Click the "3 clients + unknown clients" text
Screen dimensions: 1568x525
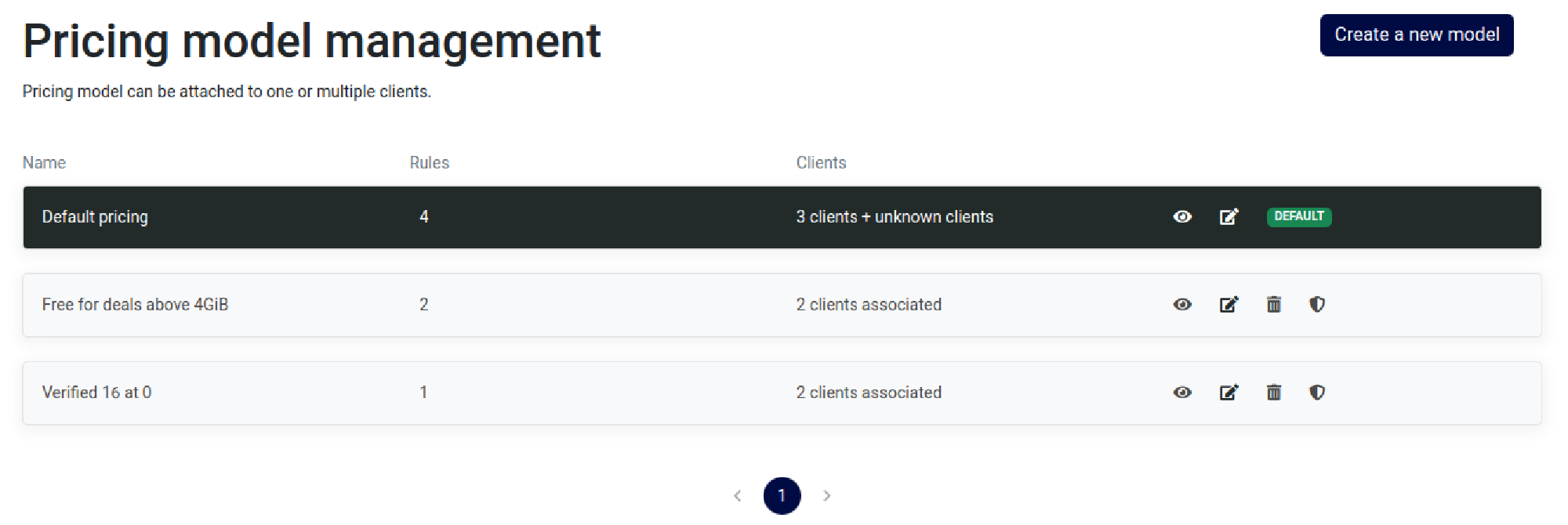point(895,217)
